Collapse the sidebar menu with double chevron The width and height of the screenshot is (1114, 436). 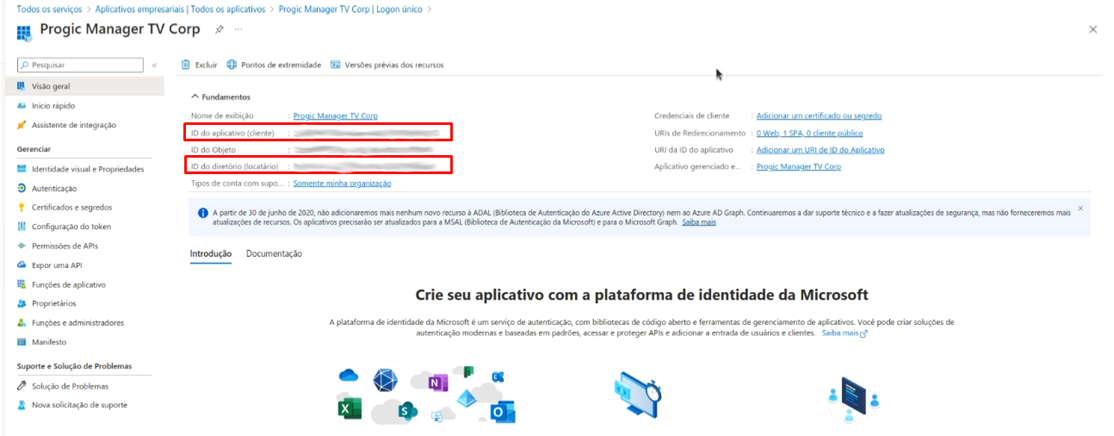(154, 65)
